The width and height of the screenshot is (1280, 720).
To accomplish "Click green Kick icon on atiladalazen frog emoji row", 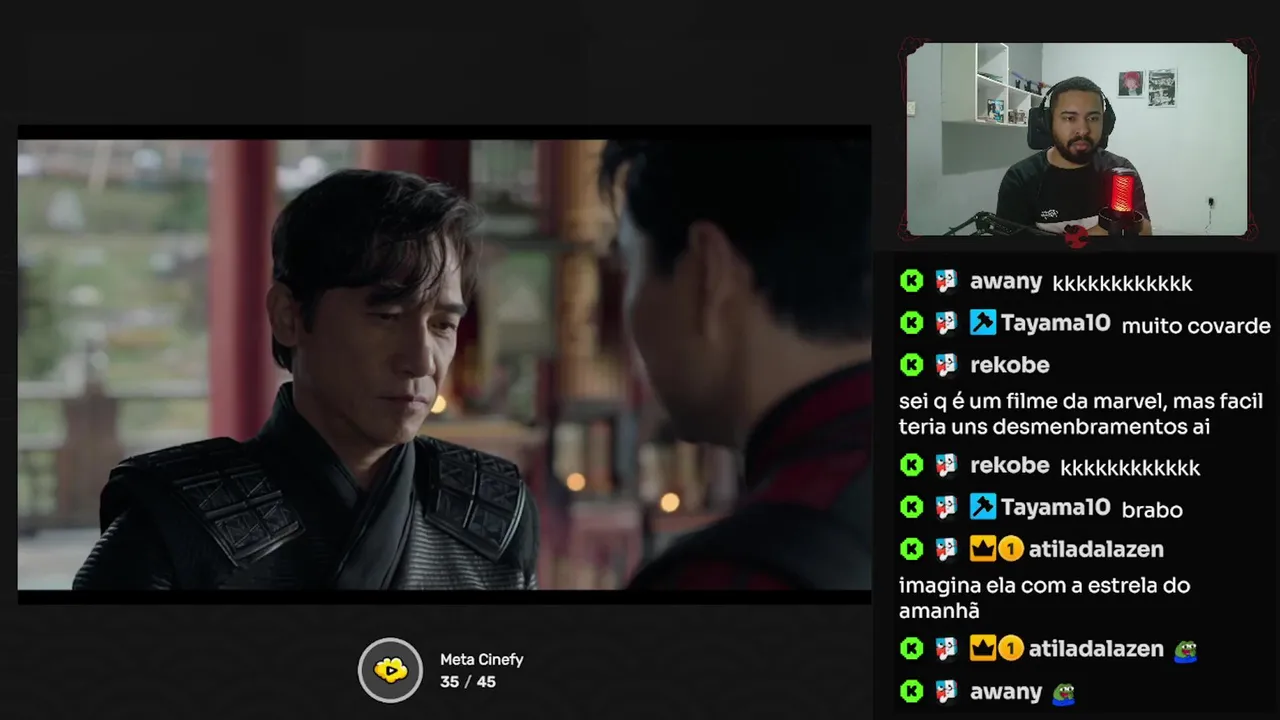I will pos(911,649).
